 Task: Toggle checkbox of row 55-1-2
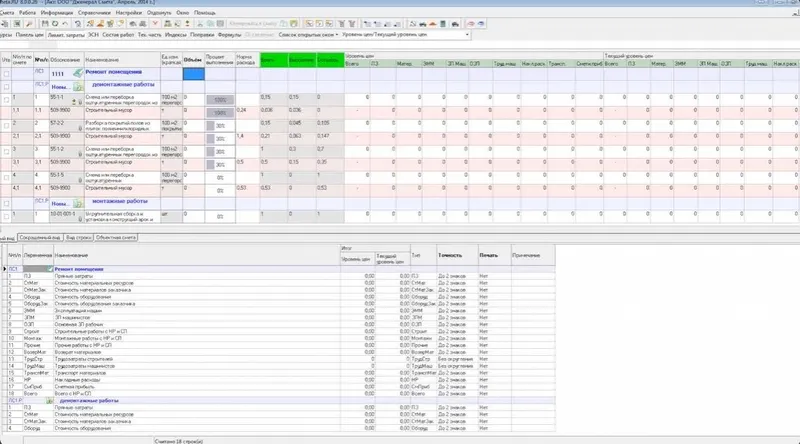coord(6,152)
